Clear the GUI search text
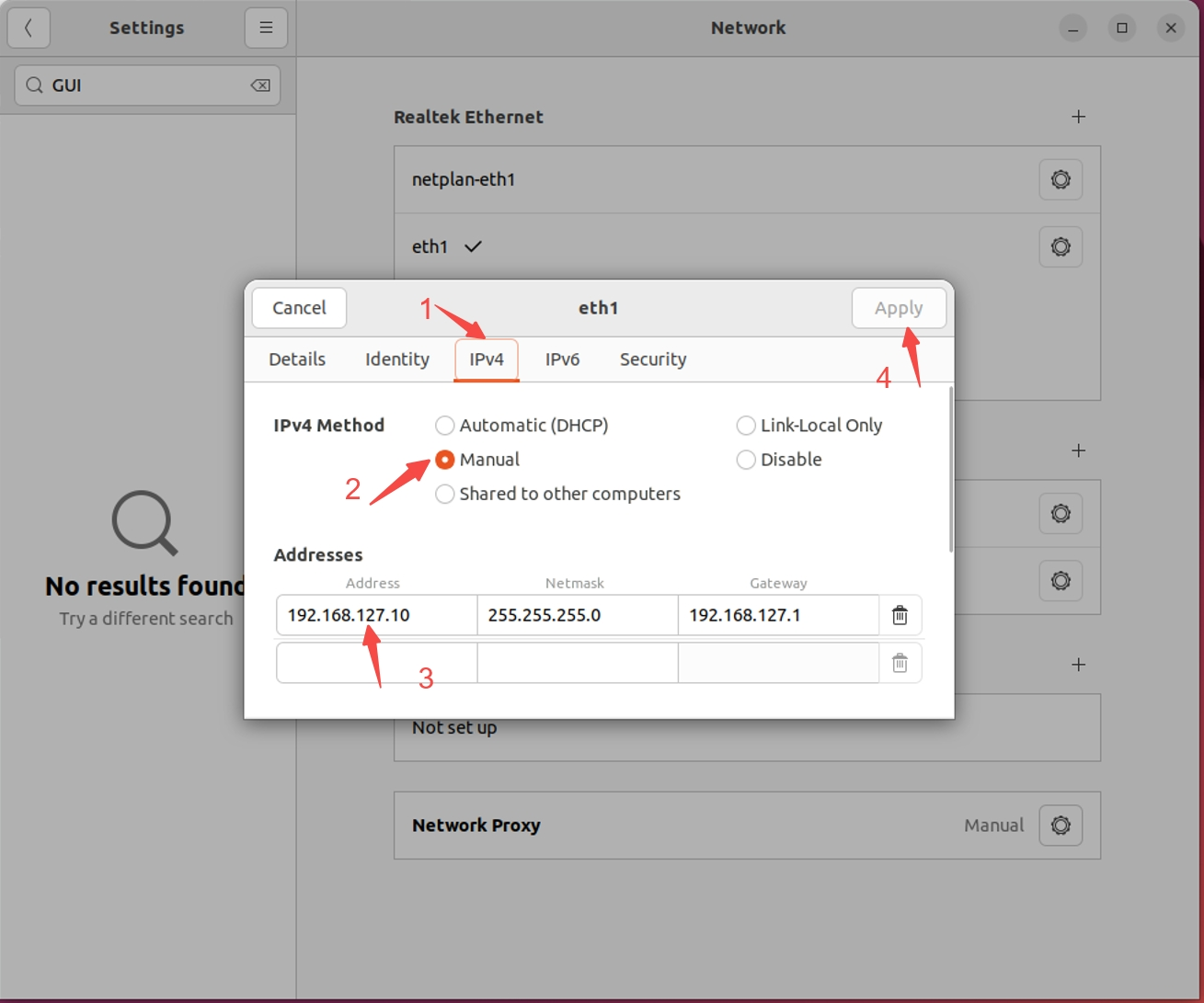 click(x=260, y=85)
